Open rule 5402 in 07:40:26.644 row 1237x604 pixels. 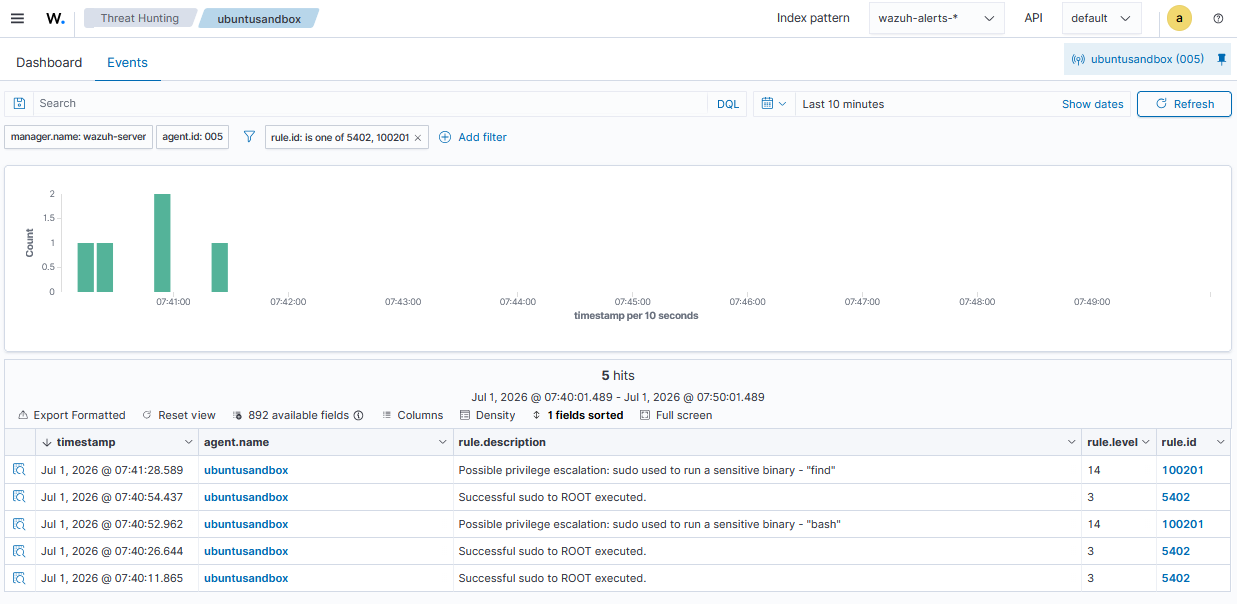pyautogui.click(x=1175, y=551)
